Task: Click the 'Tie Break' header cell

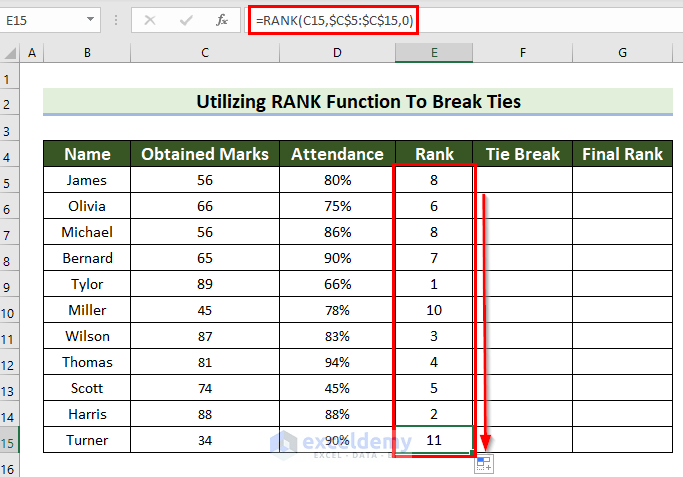Action: [x=523, y=154]
